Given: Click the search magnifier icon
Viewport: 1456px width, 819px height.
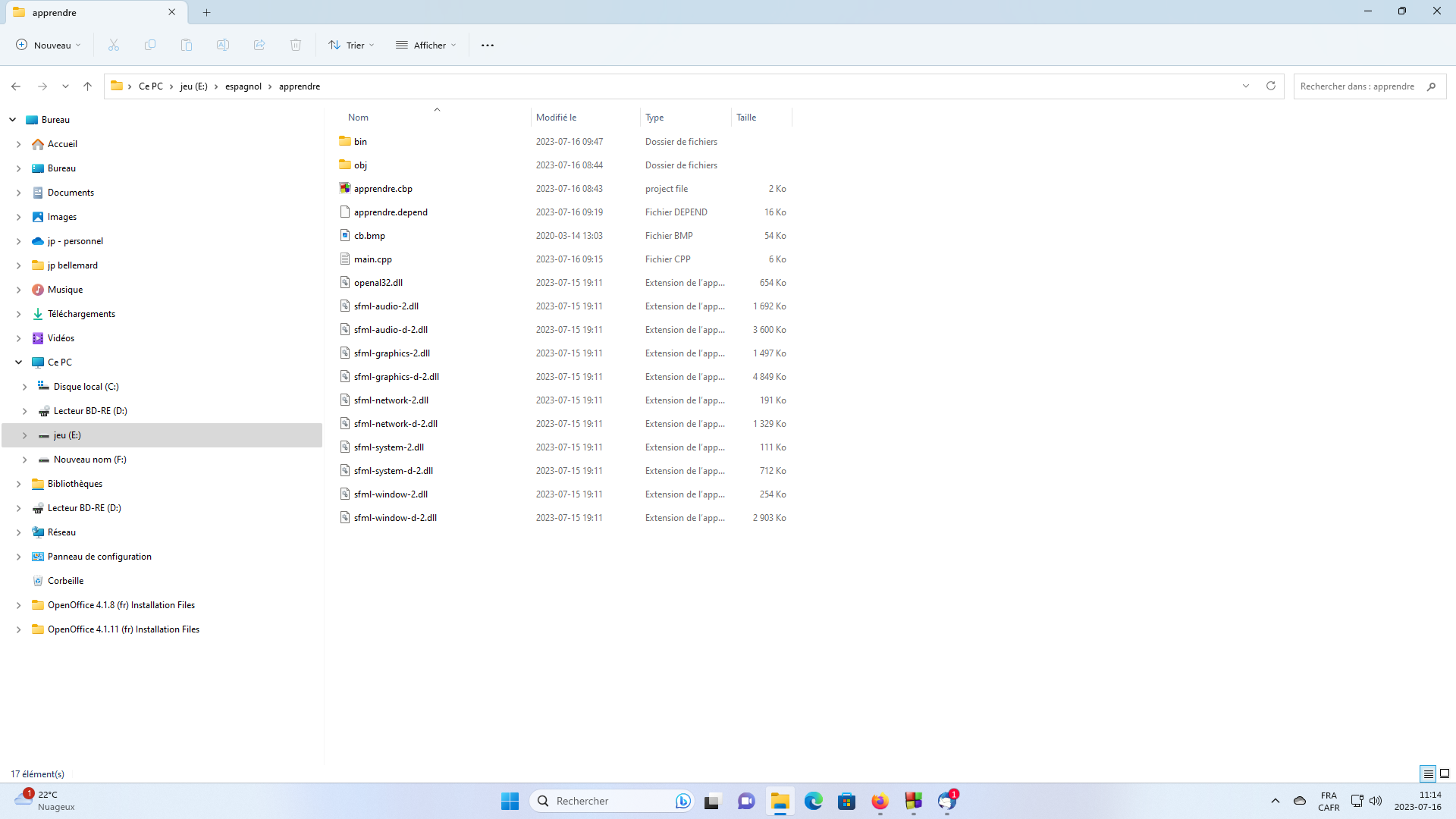Looking at the screenshot, I should [x=1432, y=86].
